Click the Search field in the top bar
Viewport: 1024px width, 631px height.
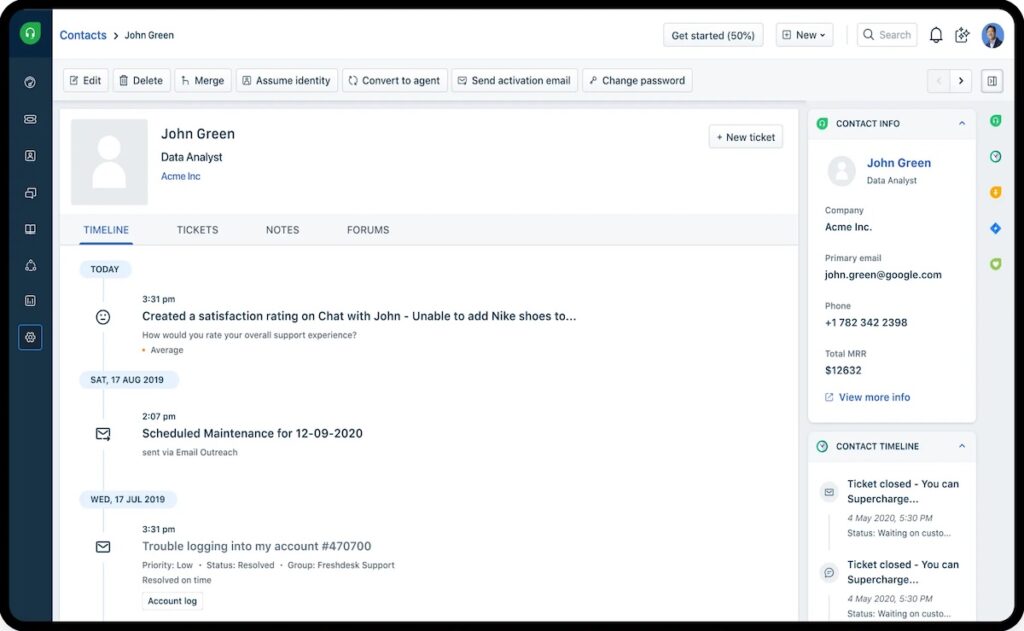[887, 34]
